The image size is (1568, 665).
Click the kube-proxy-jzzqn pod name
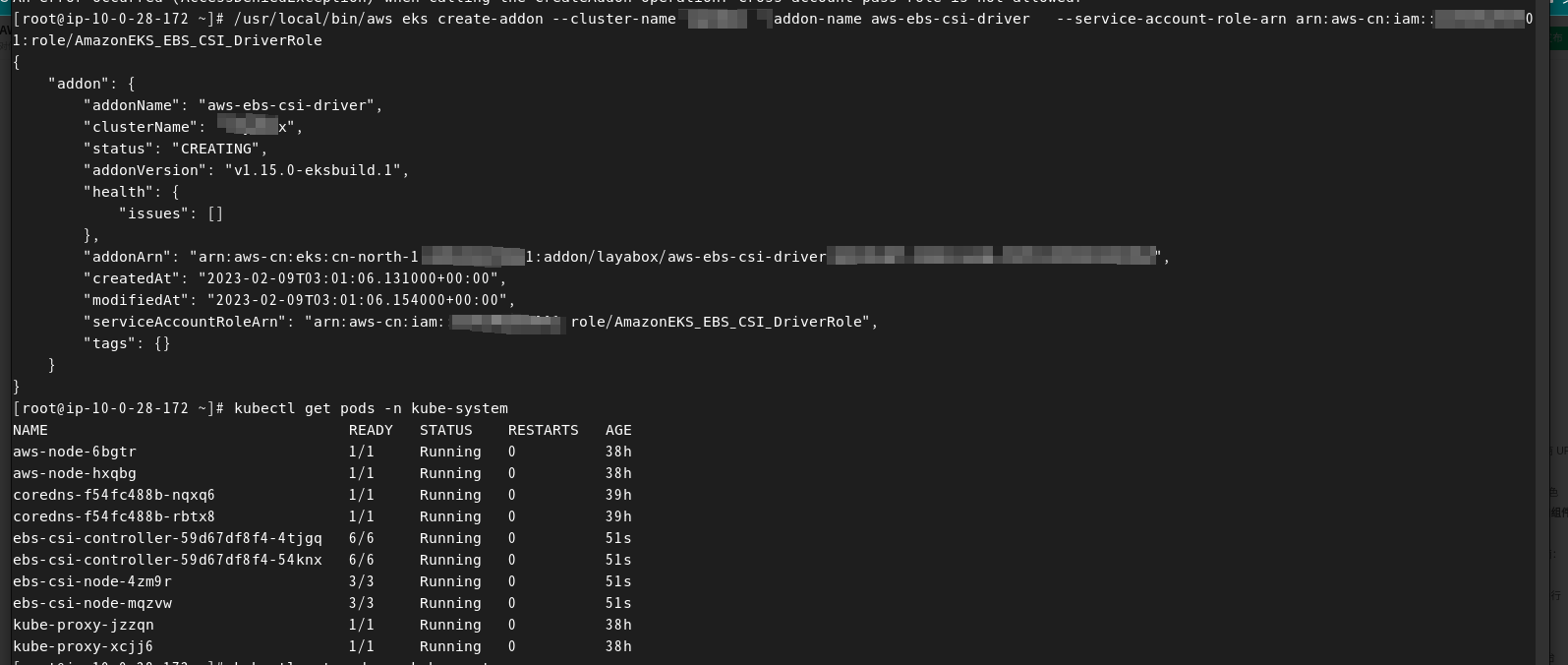point(84,625)
